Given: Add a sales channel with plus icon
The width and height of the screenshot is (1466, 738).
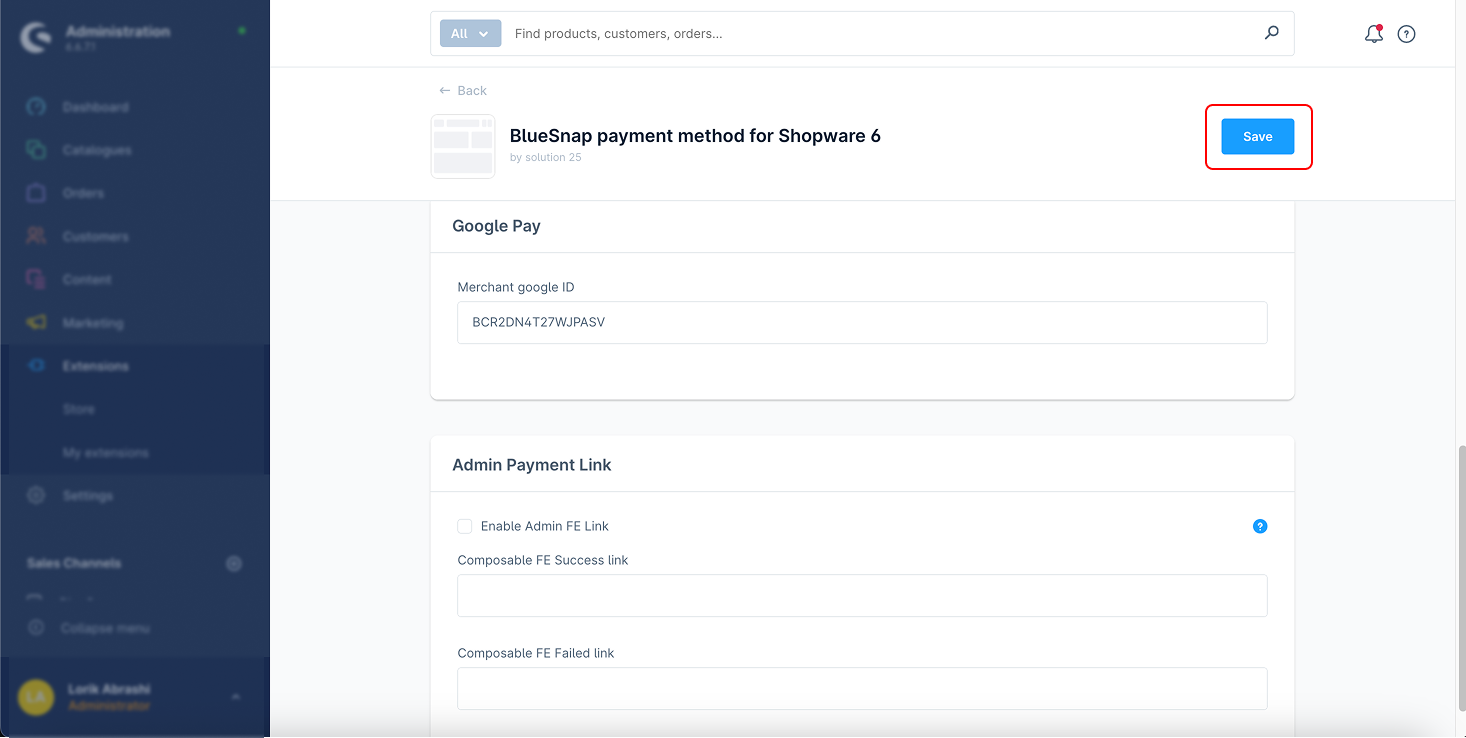Looking at the screenshot, I should [234, 564].
